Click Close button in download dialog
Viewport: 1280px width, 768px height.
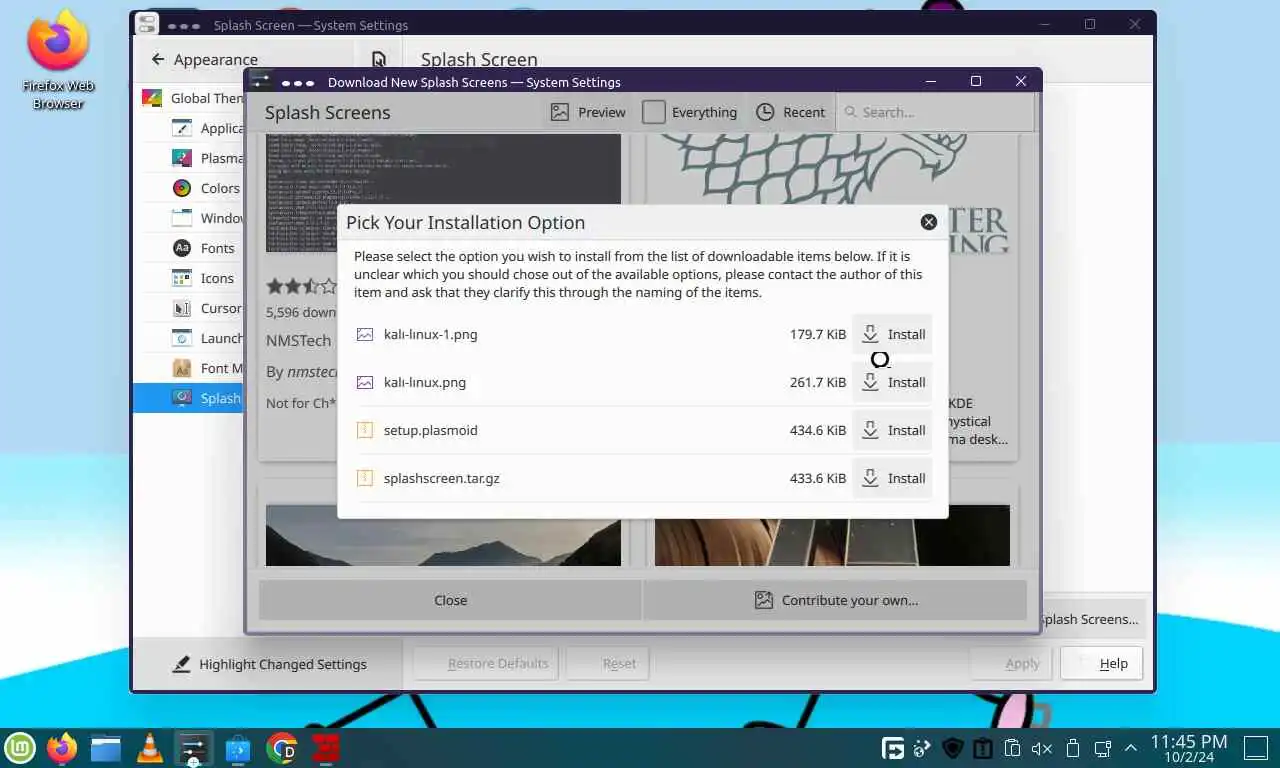tap(450, 600)
